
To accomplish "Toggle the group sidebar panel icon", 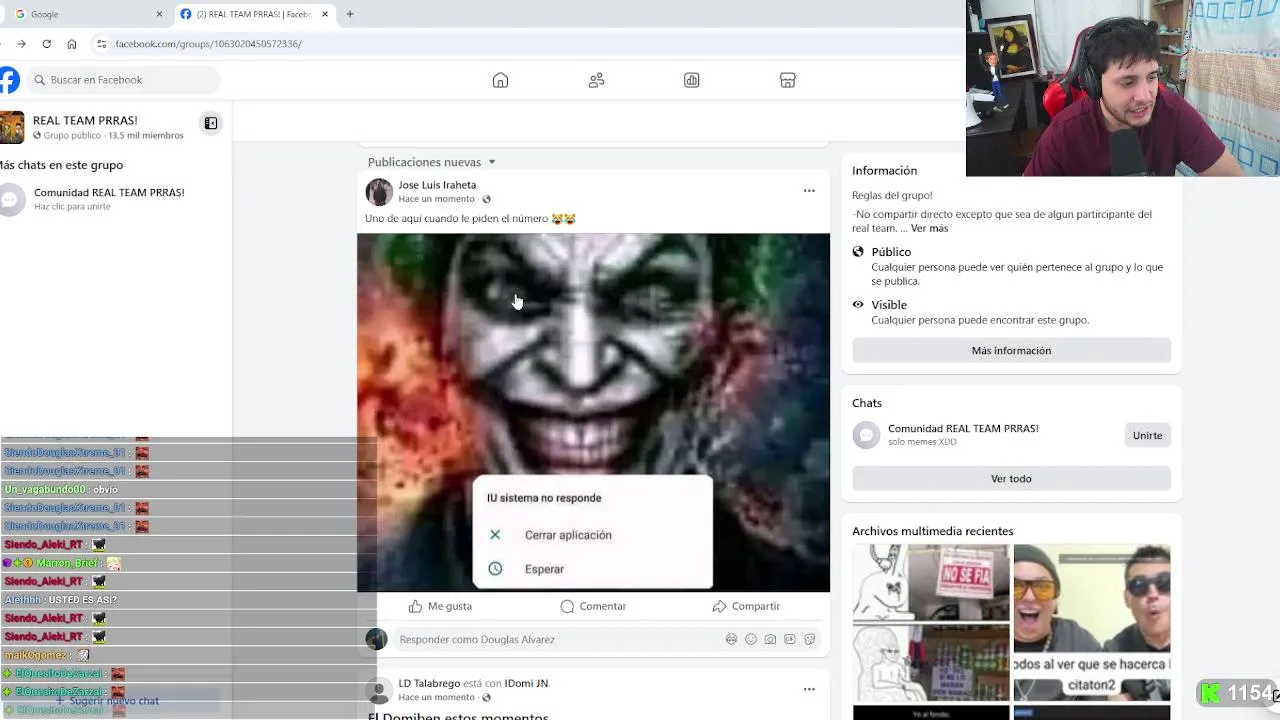I will 211,124.
